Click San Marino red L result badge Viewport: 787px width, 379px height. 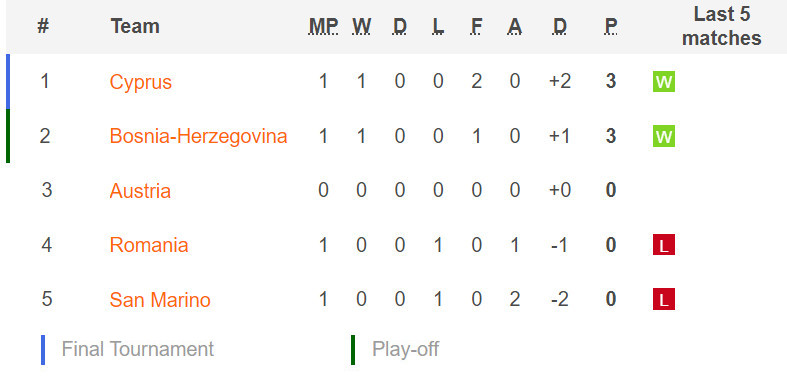click(664, 299)
